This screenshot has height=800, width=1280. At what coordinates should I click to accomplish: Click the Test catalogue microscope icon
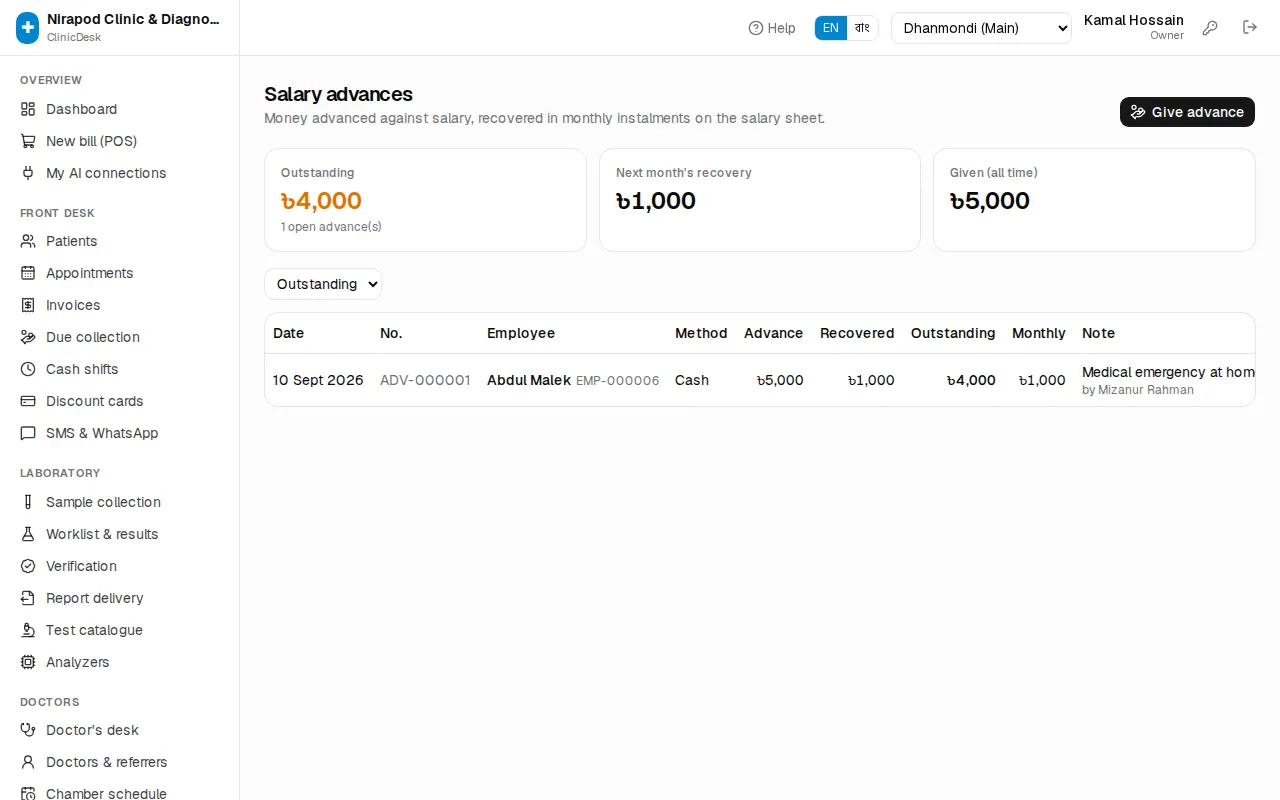click(28, 630)
